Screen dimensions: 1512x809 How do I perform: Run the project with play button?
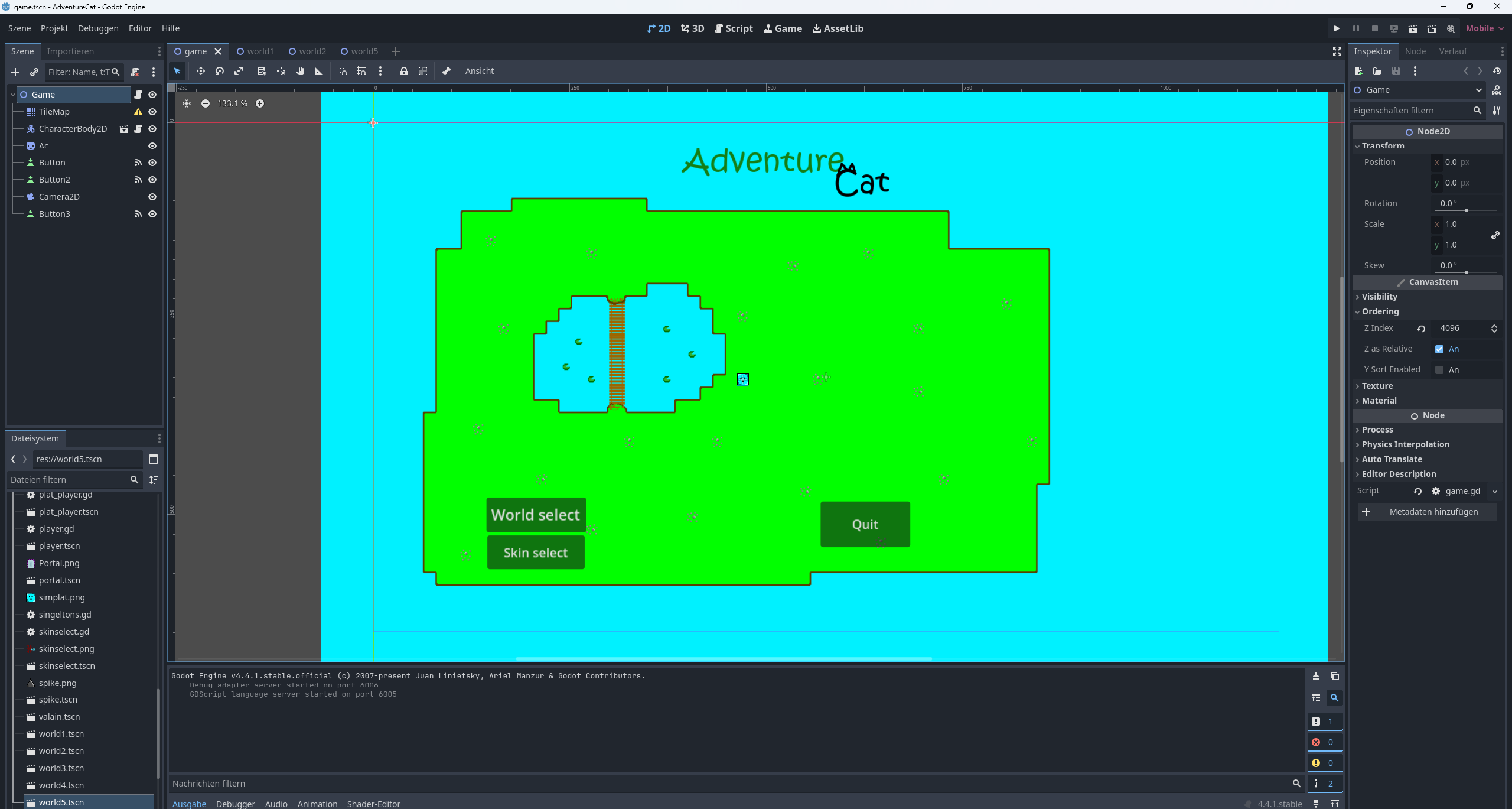tap(1337, 28)
